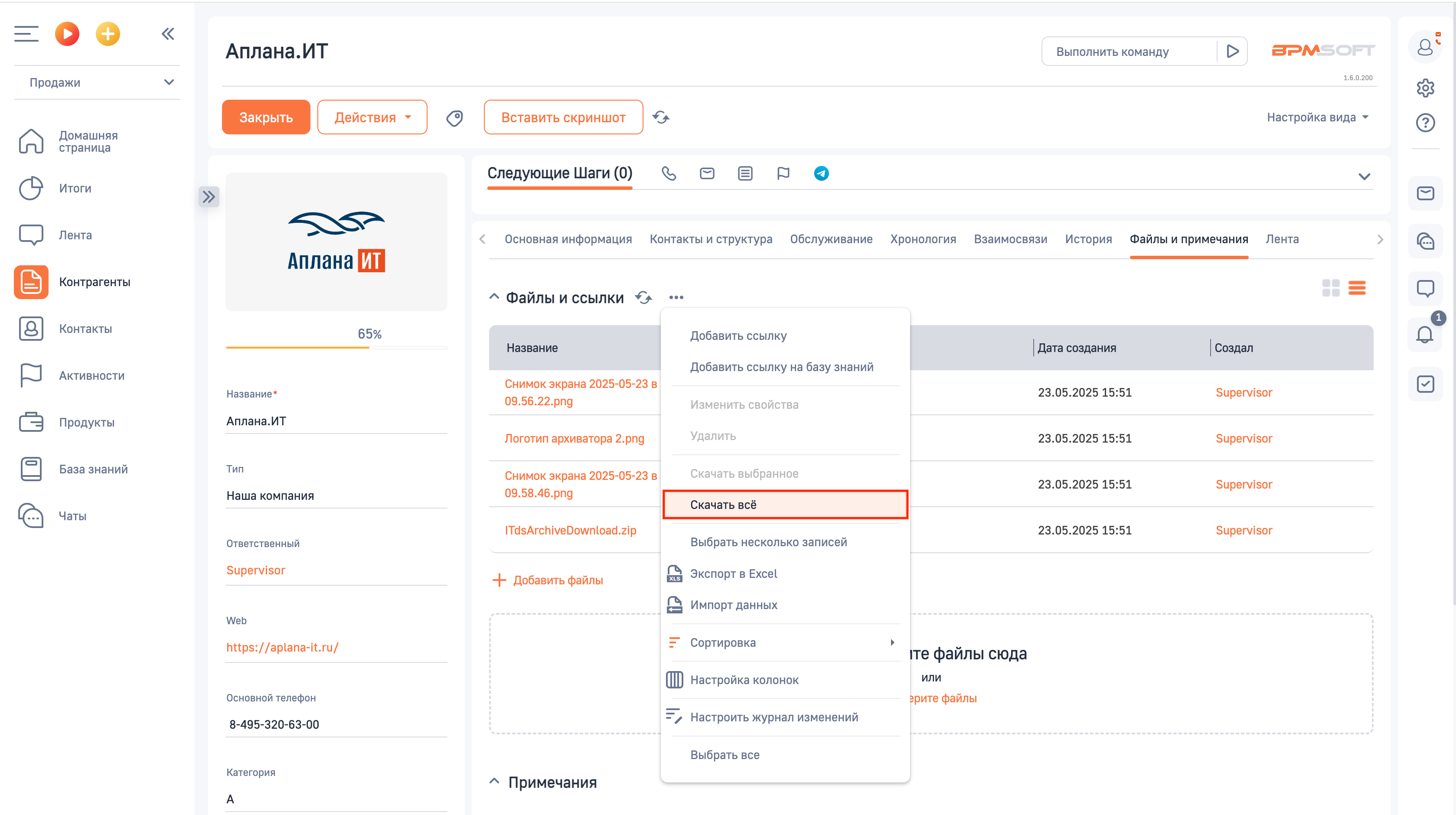The width and height of the screenshot is (1456, 815).
Task: Click the Закрыть button
Action: tap(266, 117)
